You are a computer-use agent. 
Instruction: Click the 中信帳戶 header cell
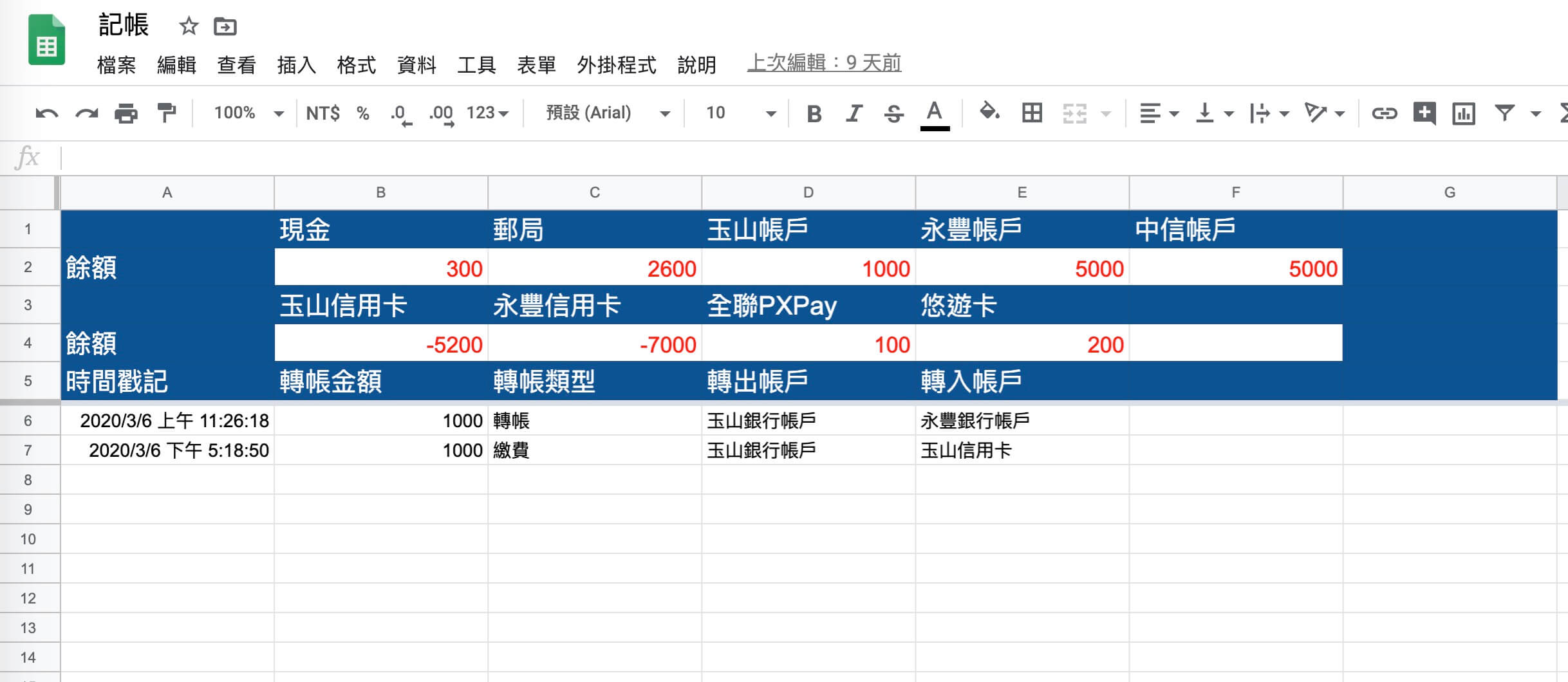tap(1236, 230)
